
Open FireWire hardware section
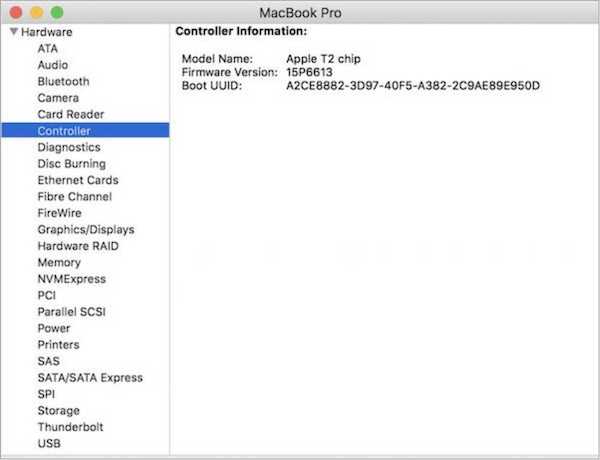60,213
